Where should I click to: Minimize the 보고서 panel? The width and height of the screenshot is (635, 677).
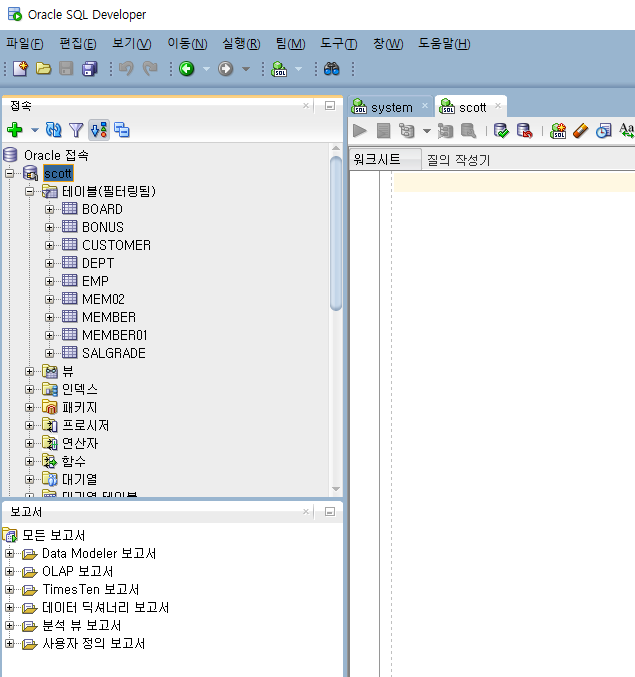(330, 512)
